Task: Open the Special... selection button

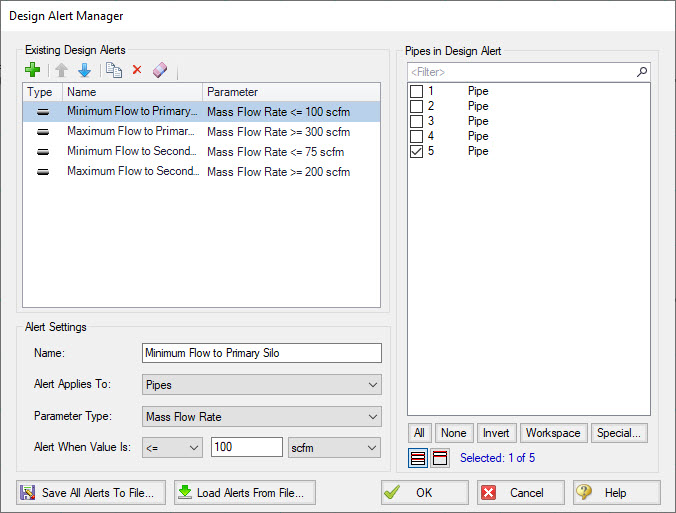Action: [619, 433]
